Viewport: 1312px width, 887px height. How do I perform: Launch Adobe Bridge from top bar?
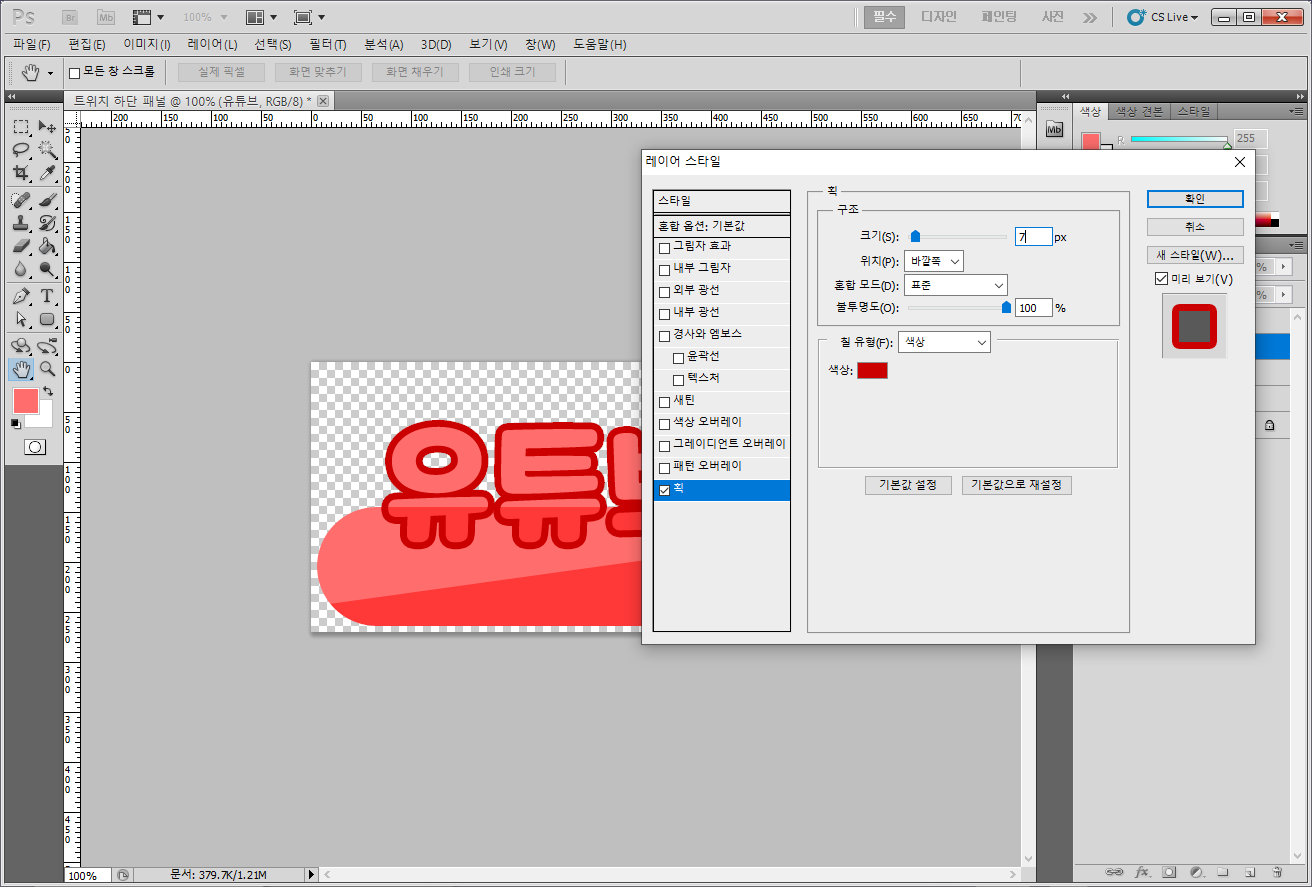coord(71,17)
